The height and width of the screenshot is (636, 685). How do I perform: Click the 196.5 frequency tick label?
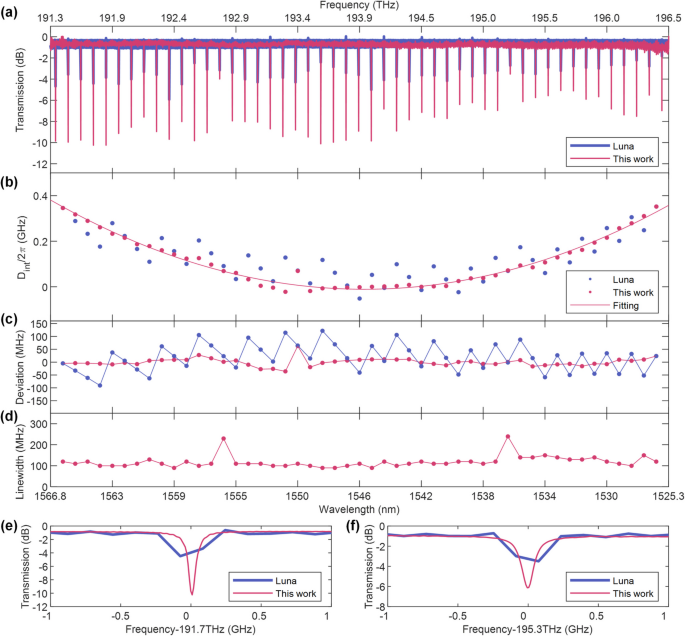point(662,19)
